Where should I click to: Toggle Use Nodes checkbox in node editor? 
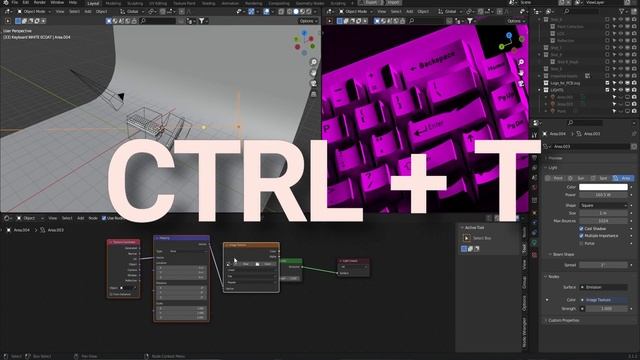pos(104,218)
